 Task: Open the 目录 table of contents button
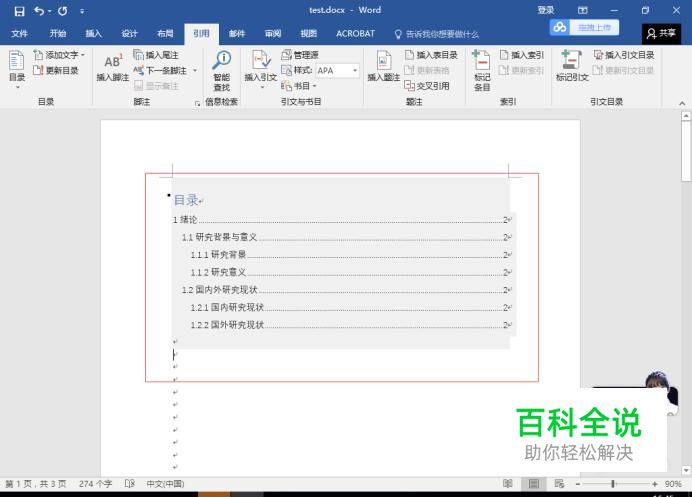point(17,68)
